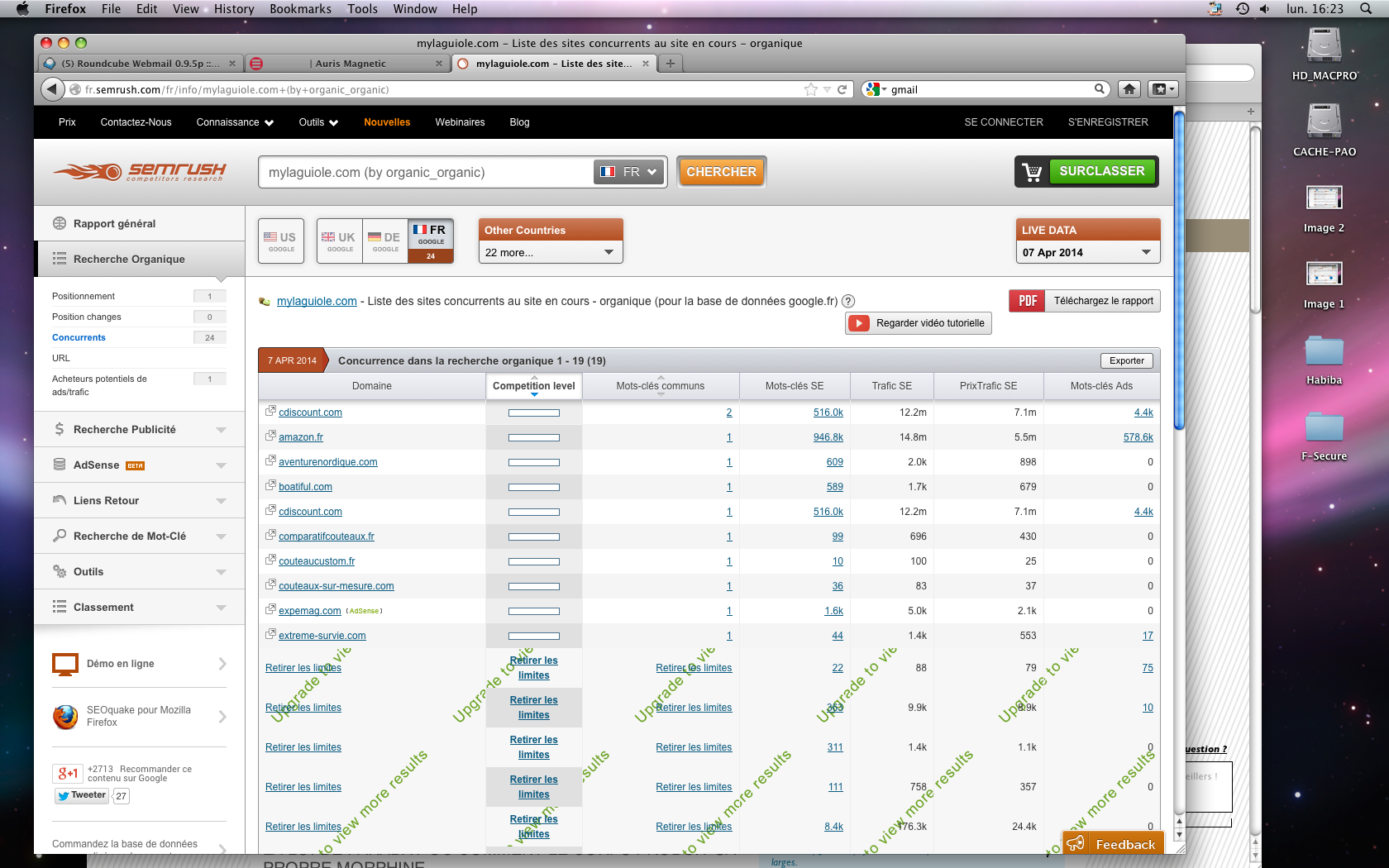Open the F-Secure folder on desktop
Image resolution: width=1389 pixels, height=868 pixels.
pos(1325,436)
